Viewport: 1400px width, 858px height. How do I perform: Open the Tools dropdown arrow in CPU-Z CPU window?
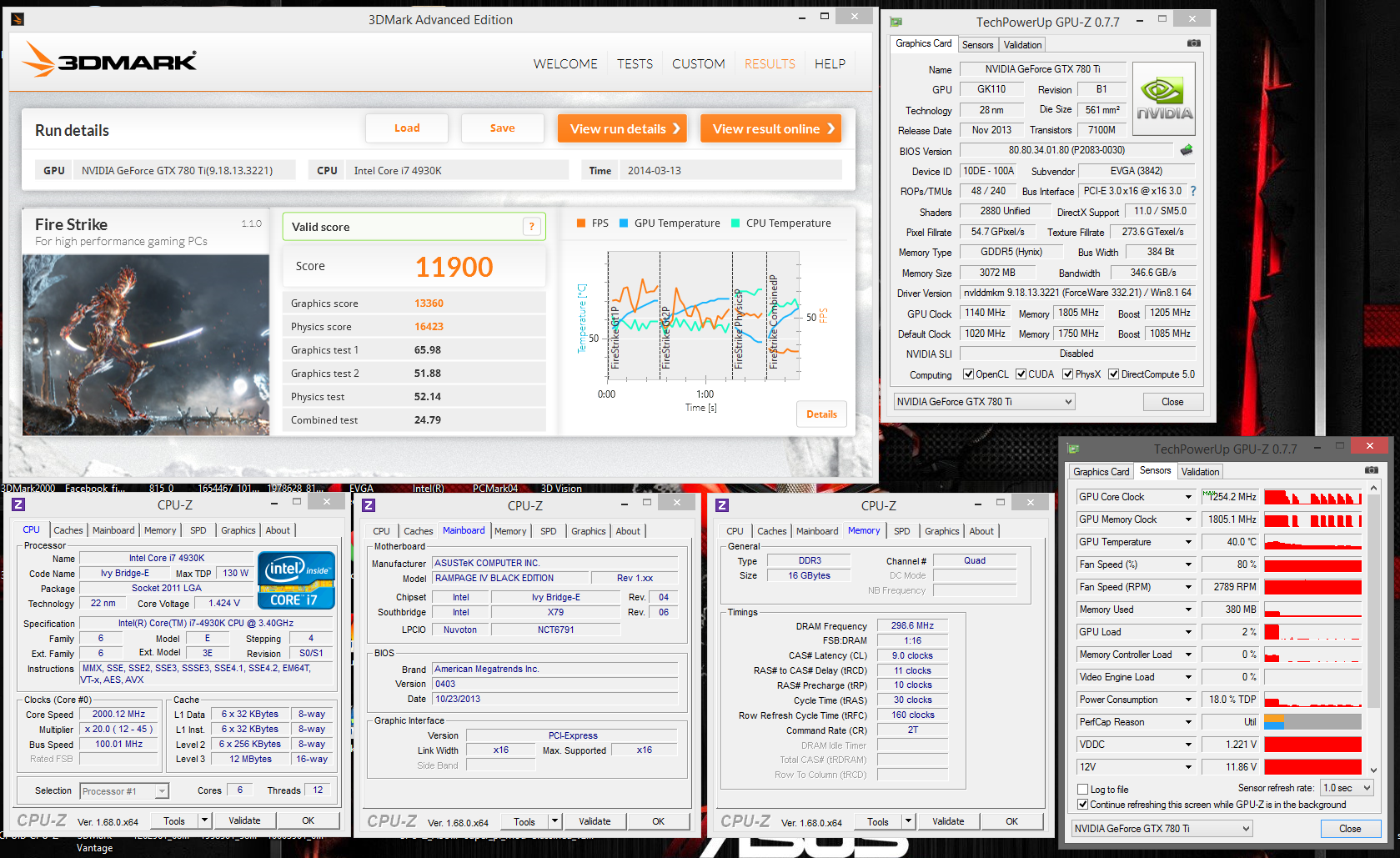click(x=204, y=820)
